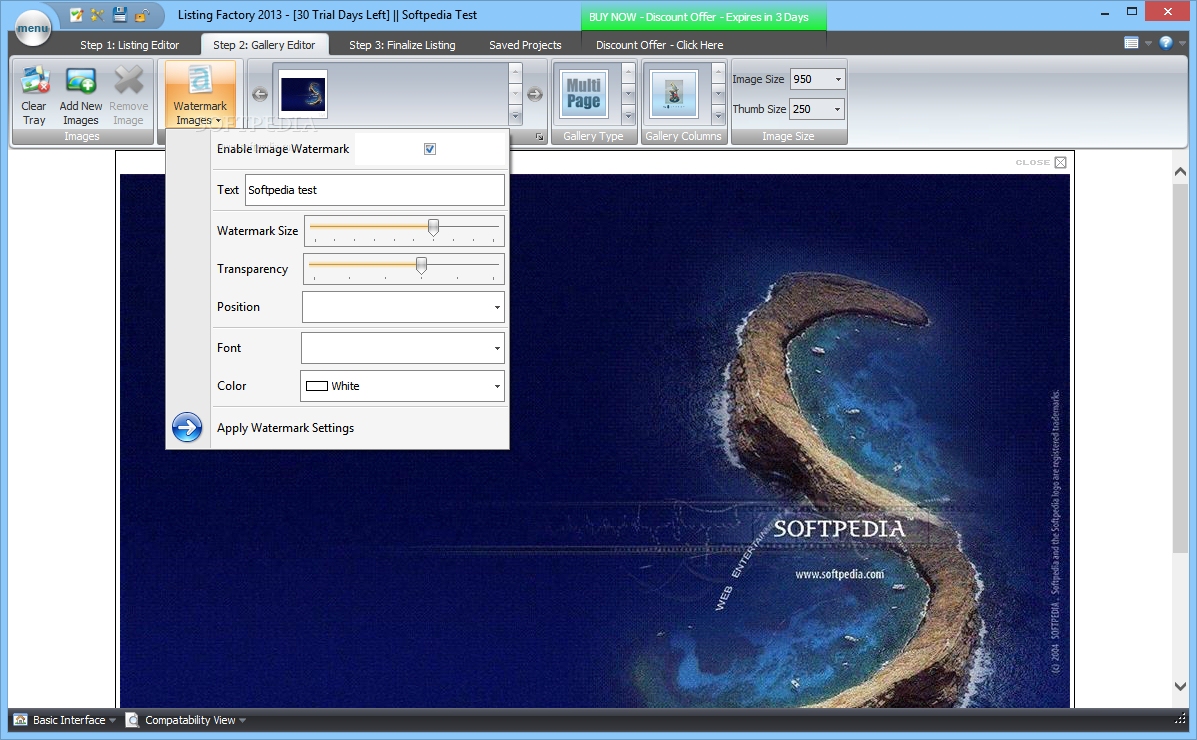This screenshot has width=1197, height=740.
Task: Click the preview scrollbar down arrow
Action: (x=1180, y=686)
